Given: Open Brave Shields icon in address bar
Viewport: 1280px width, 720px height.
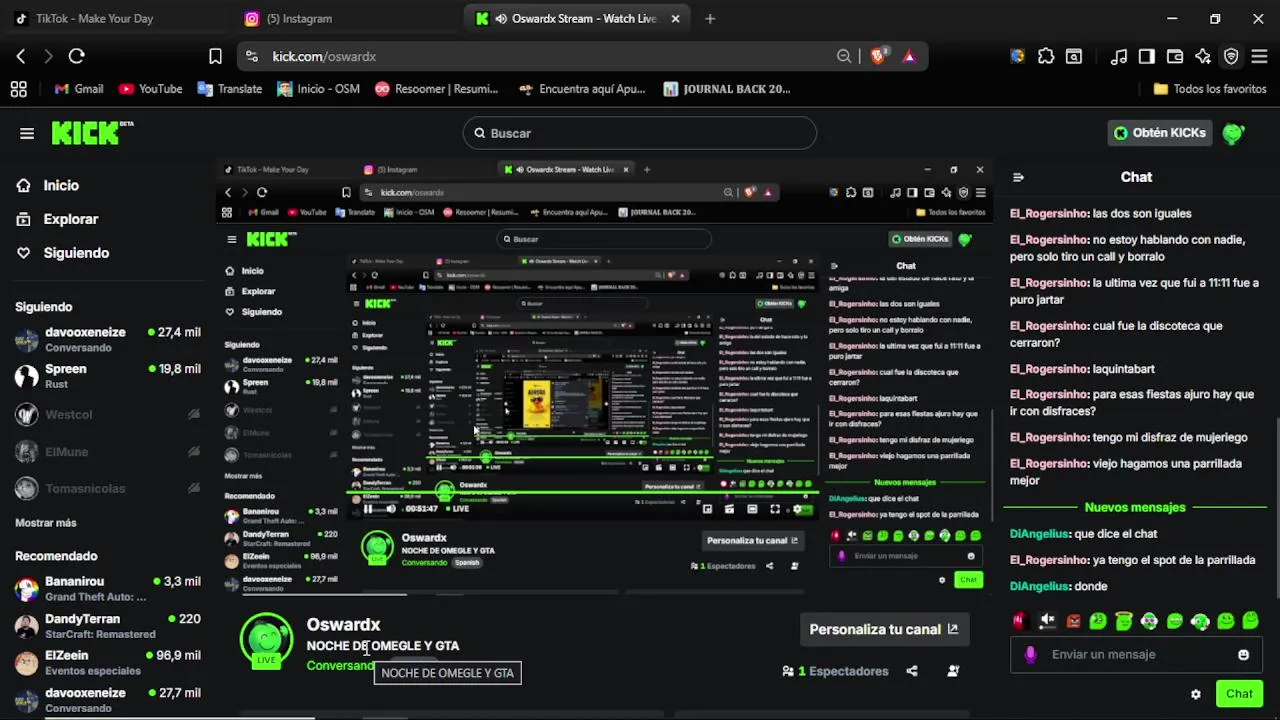Looking at the screenshot, I should [x=878, y=57].
